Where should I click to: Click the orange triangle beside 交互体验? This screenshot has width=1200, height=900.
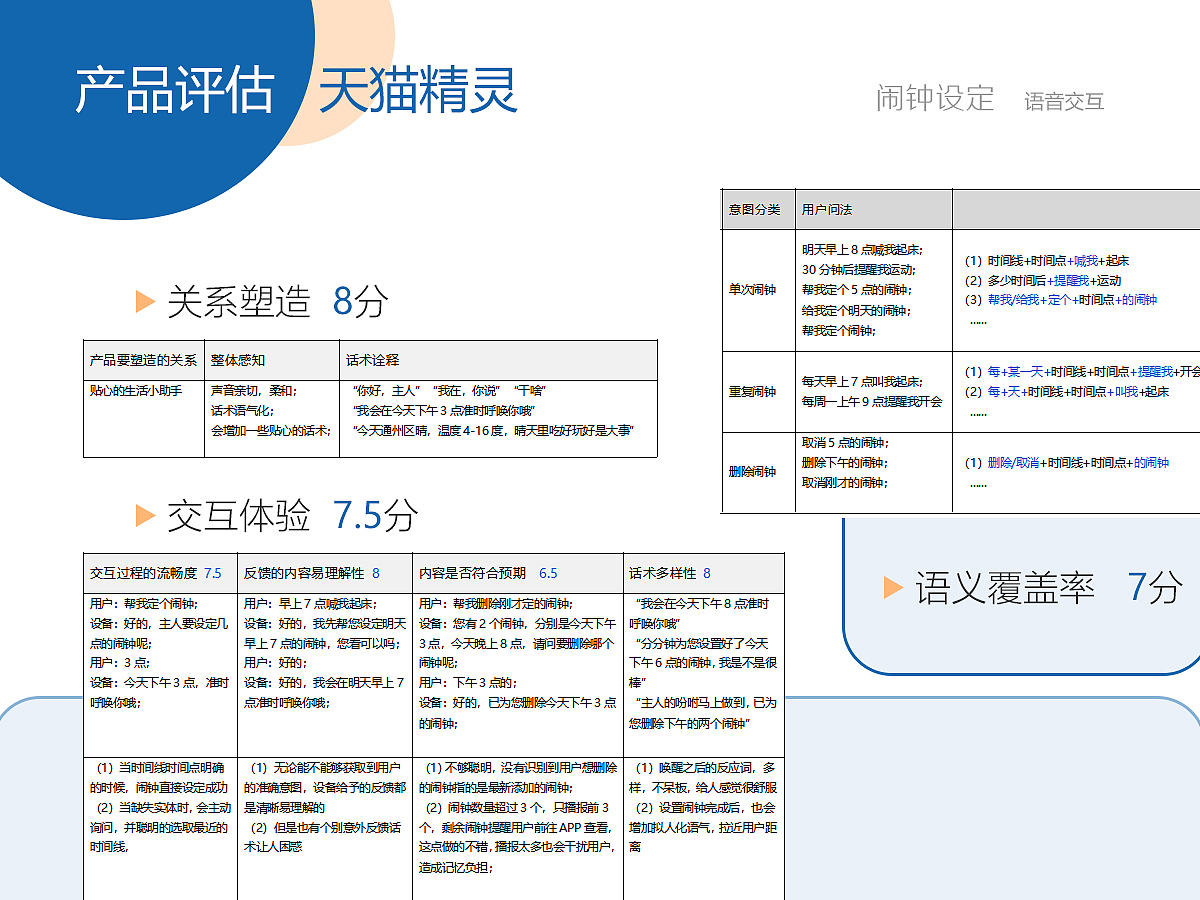[146, 516]
